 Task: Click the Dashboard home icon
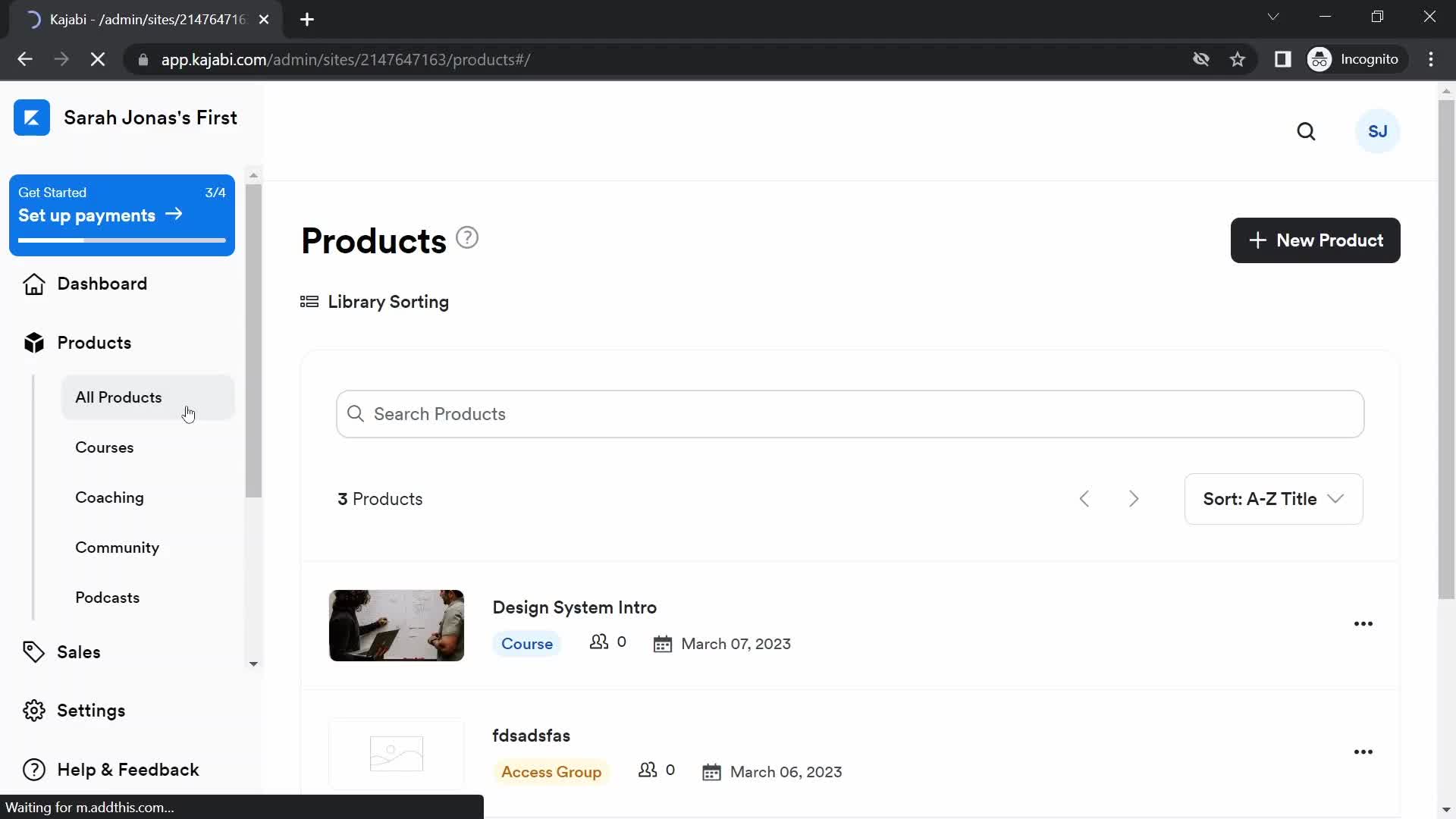pyautogui.click(x=34, y=284)
